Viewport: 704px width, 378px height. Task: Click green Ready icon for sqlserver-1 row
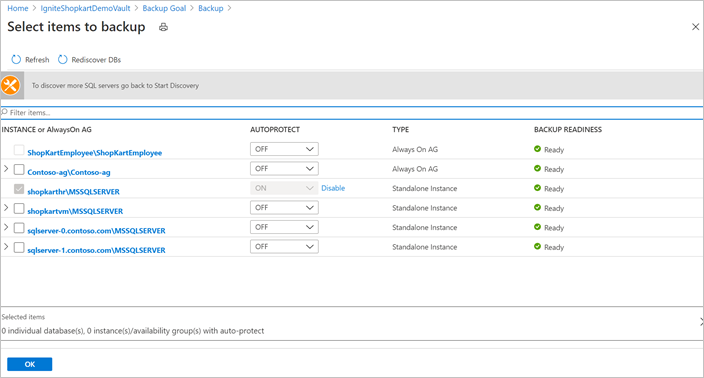[x=537, y=246]
